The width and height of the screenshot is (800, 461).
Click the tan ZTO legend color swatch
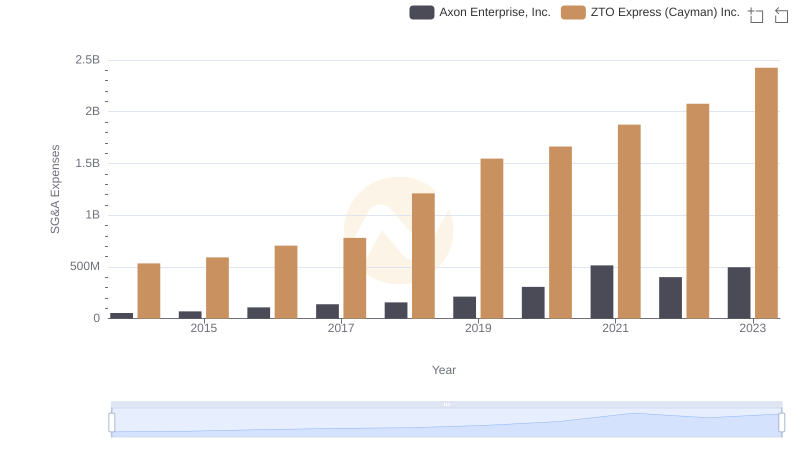[573, 12]
